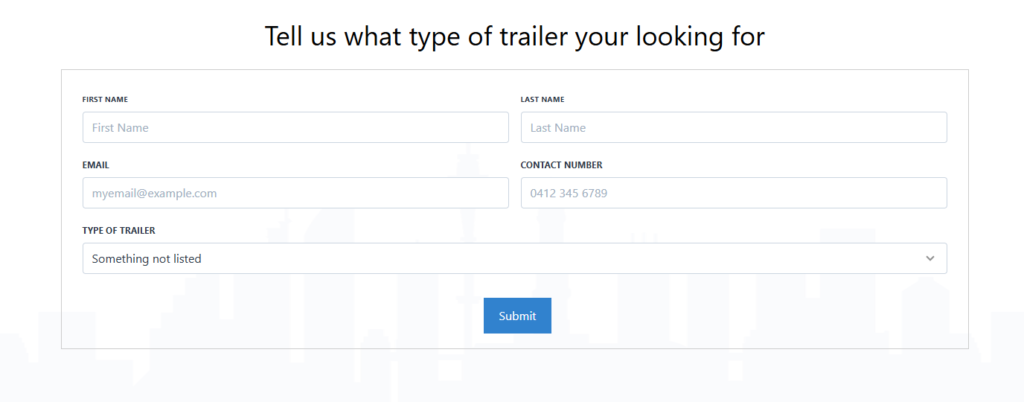Click the EMAIL field label
The image size is (1024, 402).
click(95, 165)
